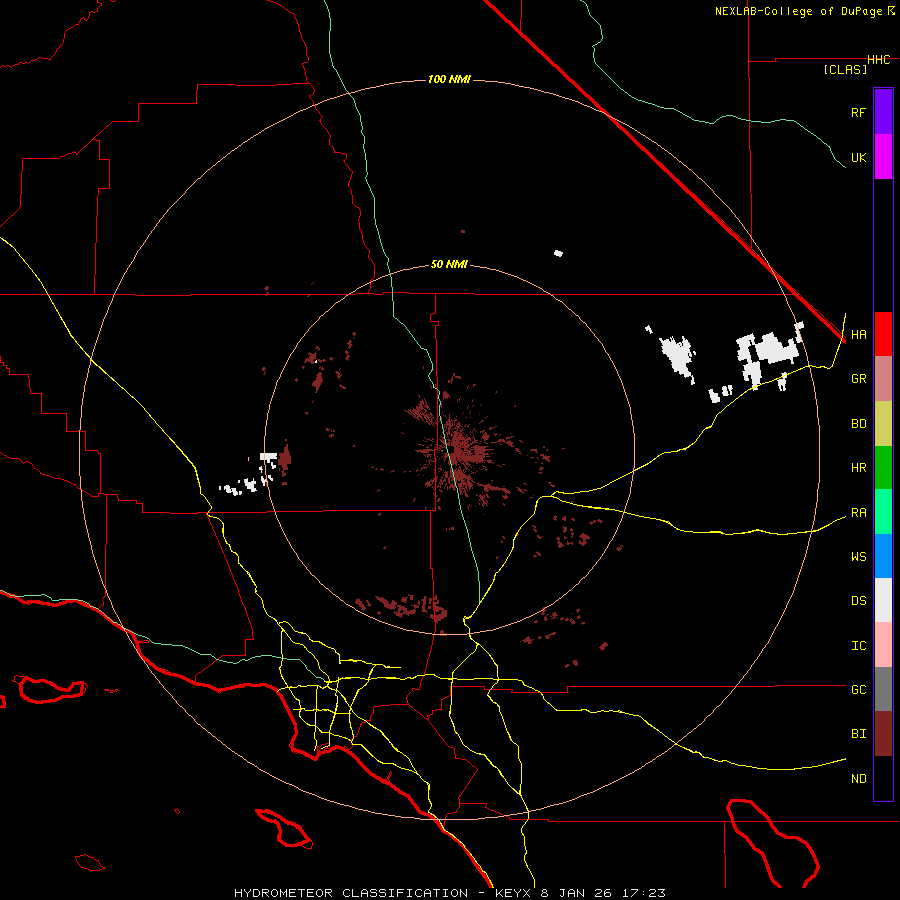Screen dimensions: 900x900
Task: Click the "50 NMI" range ring label
Action: click(x=449, y=265)
